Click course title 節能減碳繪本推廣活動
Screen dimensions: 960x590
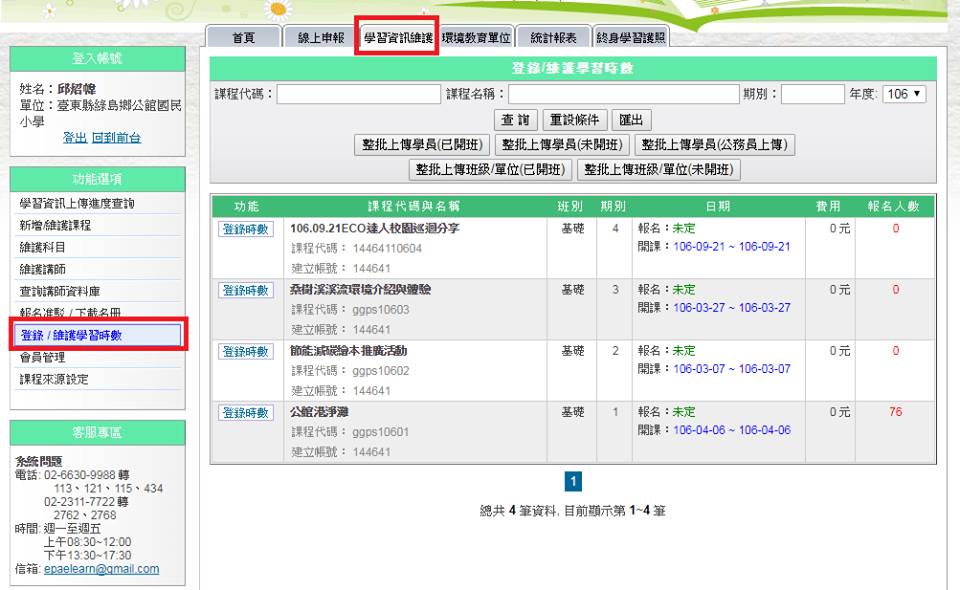point(348,351)
